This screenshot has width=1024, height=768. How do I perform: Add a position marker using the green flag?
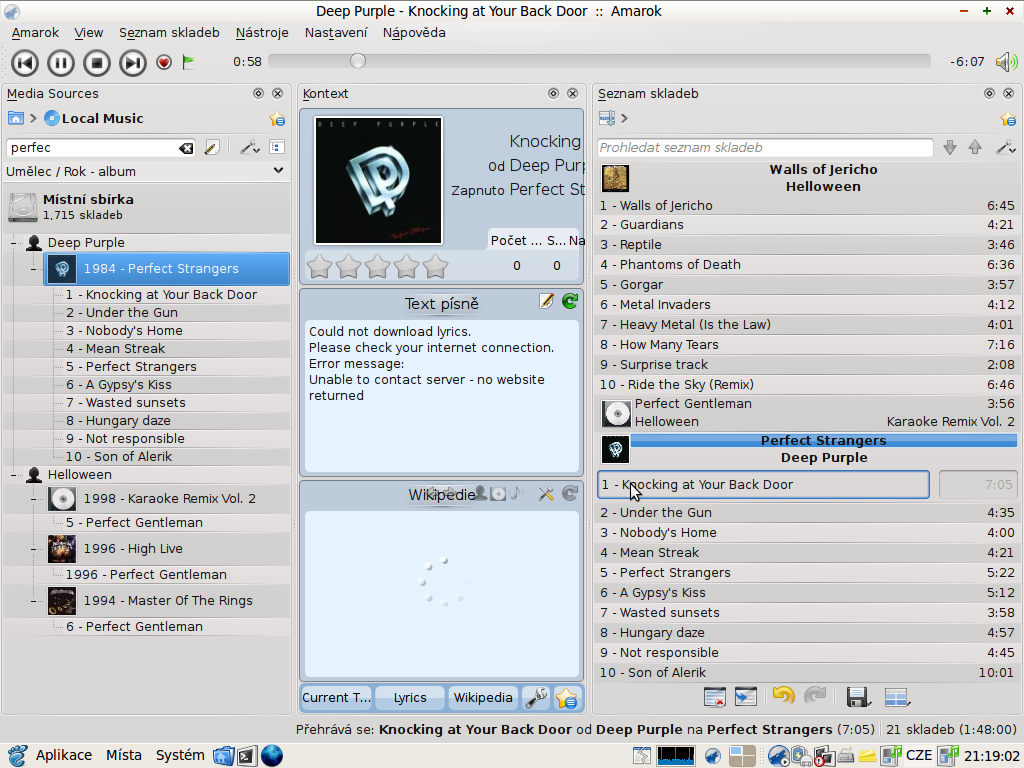pos(188,62)
